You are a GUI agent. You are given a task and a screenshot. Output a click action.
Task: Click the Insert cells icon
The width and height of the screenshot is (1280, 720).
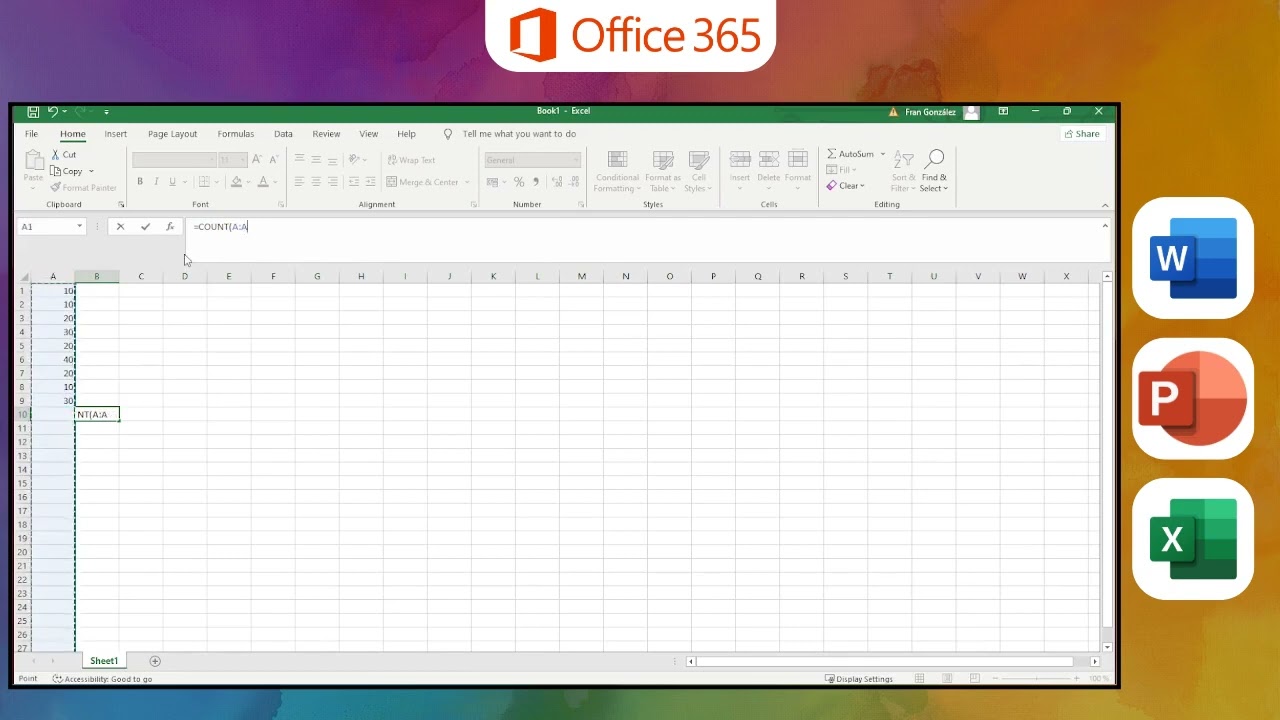[740, 160]
